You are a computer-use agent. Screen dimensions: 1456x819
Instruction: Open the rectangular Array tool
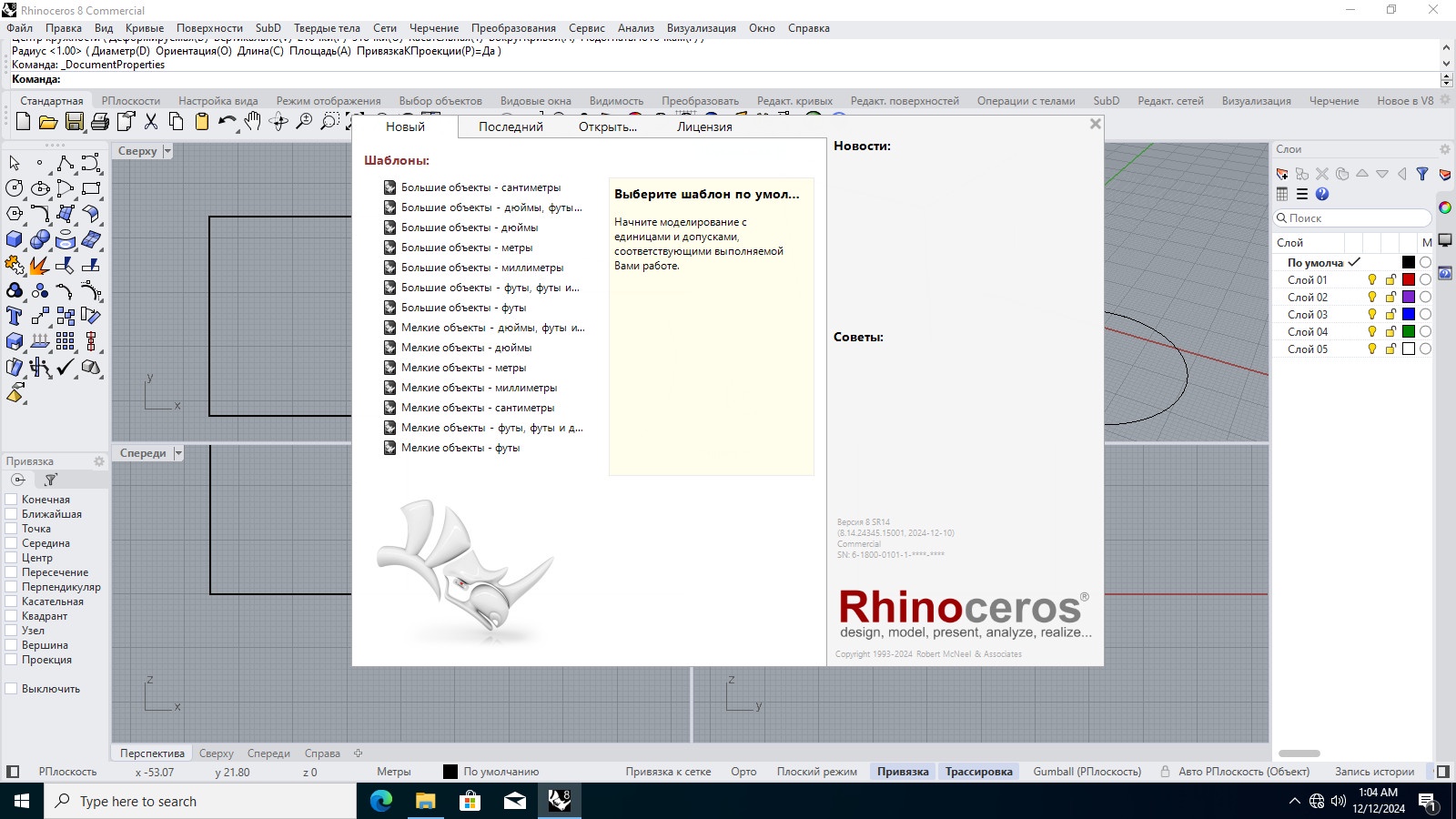[x=66, y=342]
